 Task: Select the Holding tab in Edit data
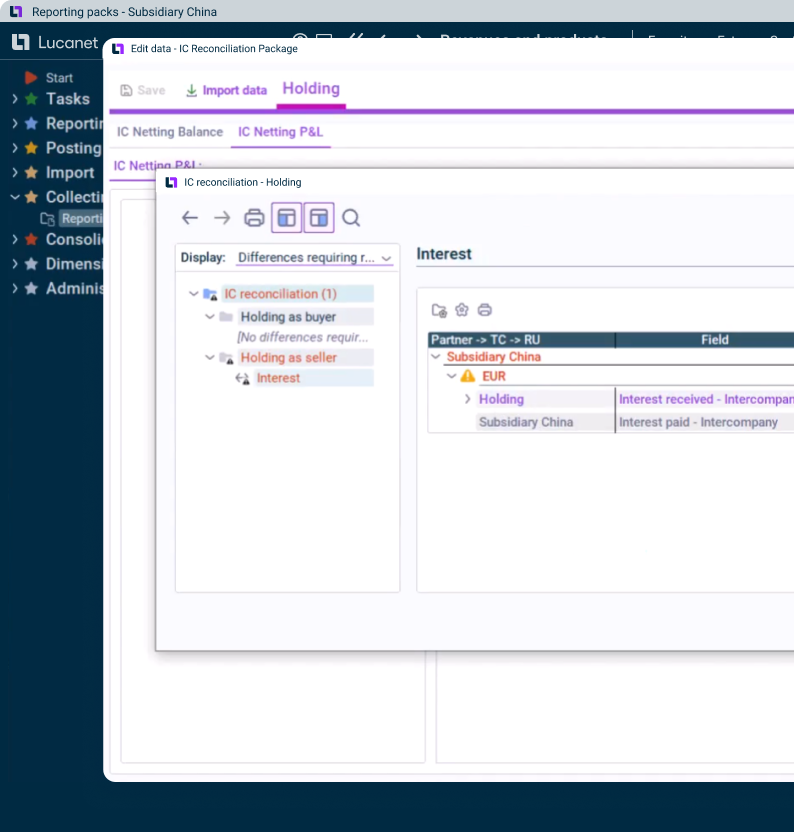311,89
